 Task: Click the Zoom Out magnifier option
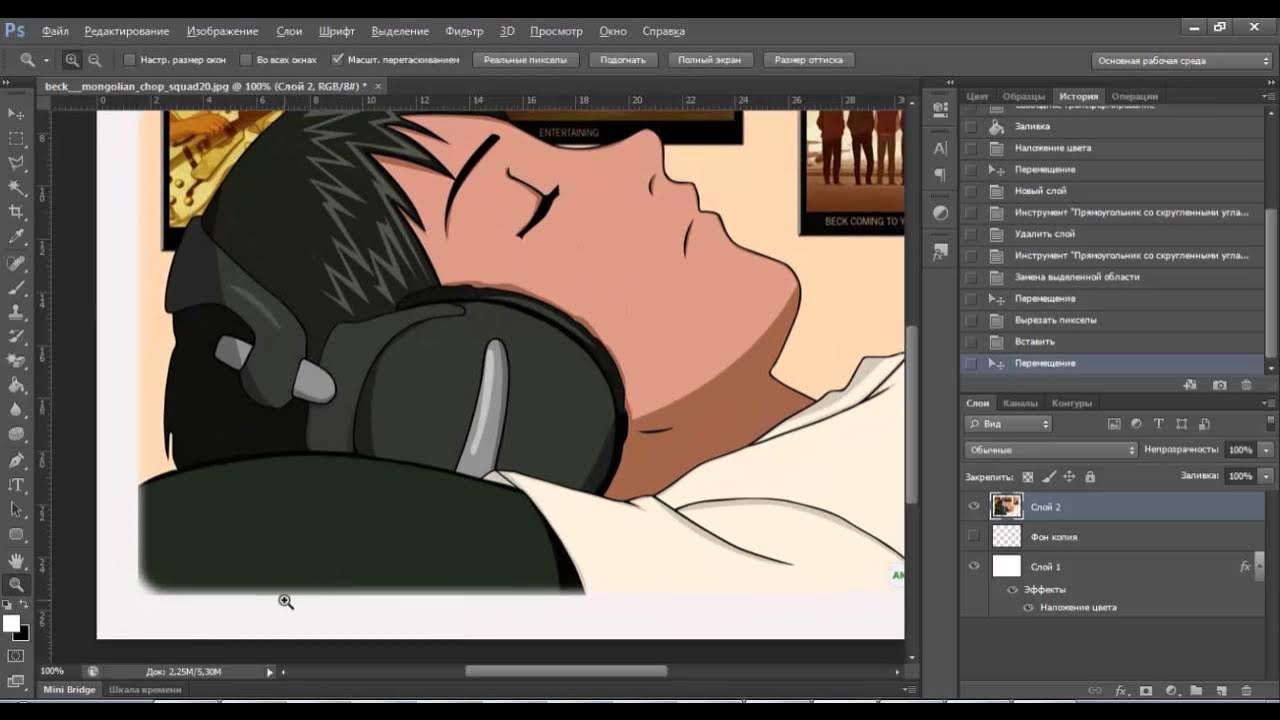94,60
